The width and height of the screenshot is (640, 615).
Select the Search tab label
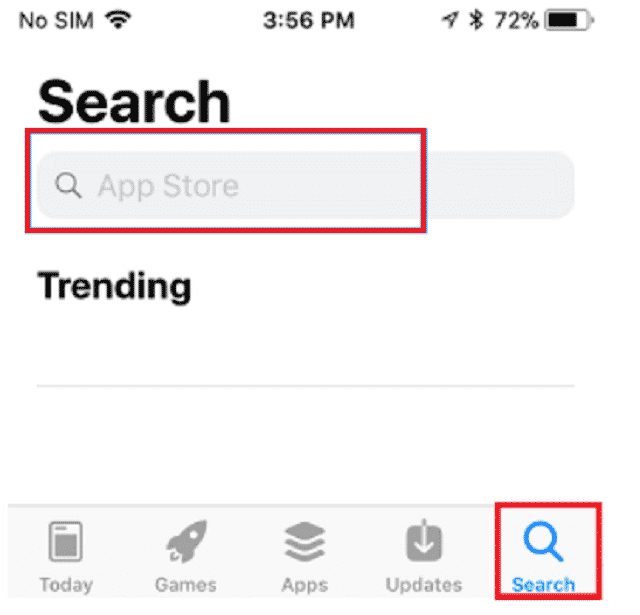point(543,585)
